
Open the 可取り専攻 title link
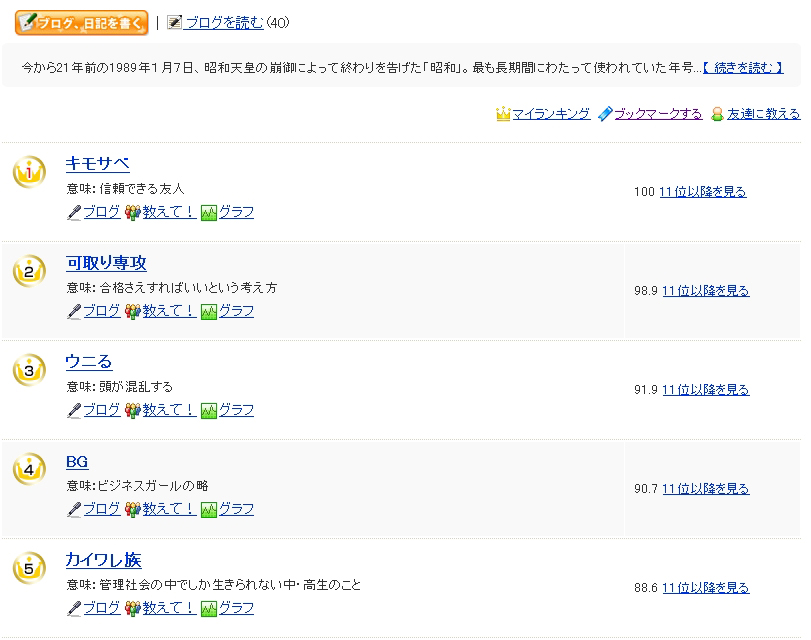coord(106,263)
